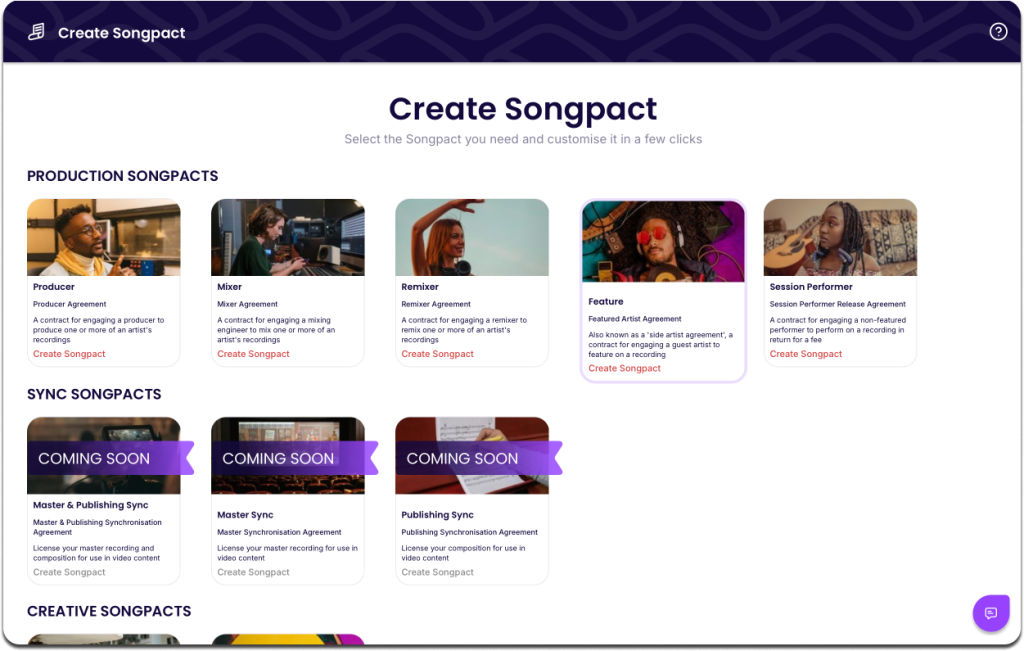Screen dimensions: 1024x651
Task: Open the purple chat widget button
Action: coord(991,613)
